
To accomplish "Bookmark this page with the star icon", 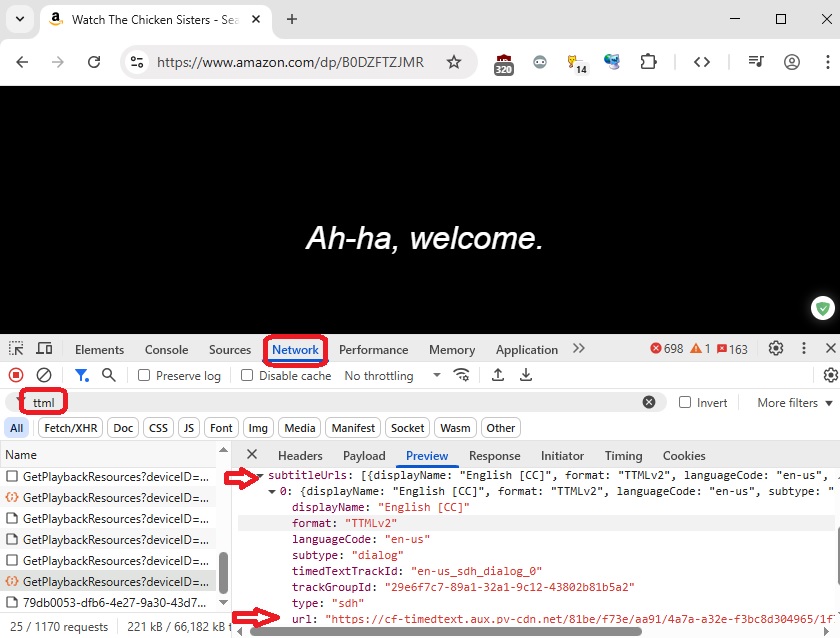I will 454,62.
